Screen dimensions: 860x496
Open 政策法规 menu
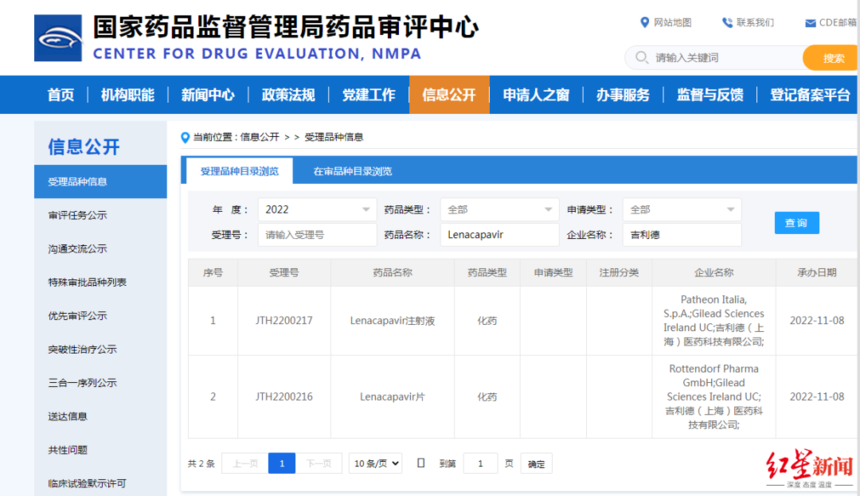(288, 95)
